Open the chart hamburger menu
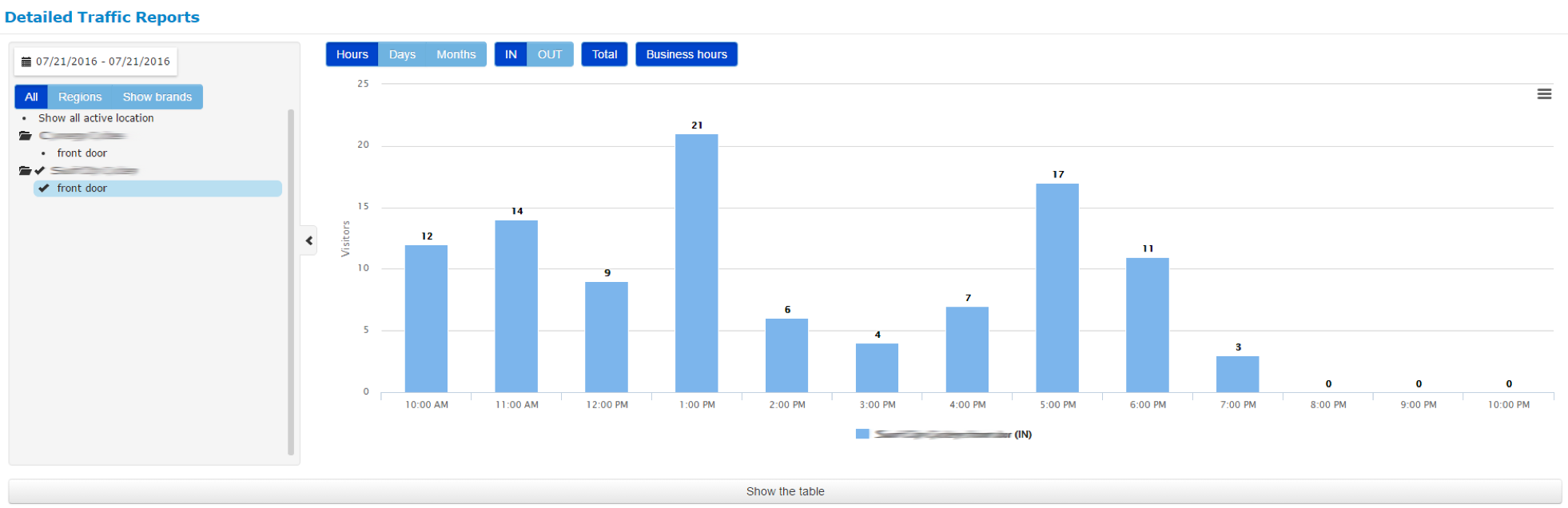 click(x=1544, y=94)
